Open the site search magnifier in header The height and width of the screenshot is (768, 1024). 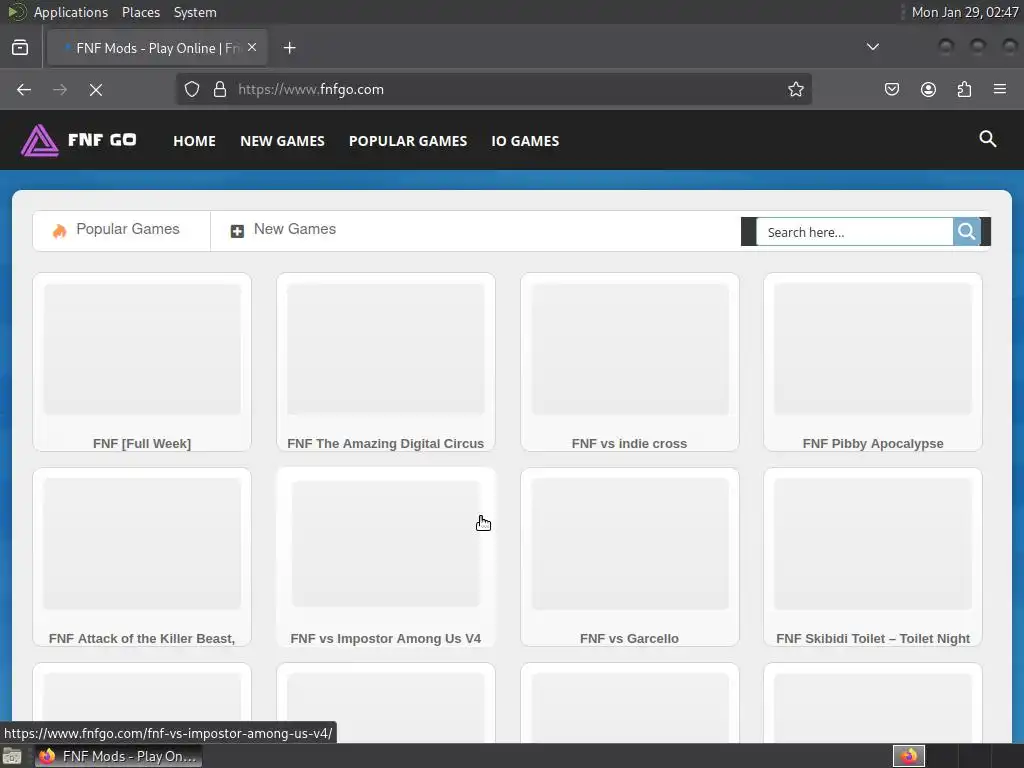pos(987,138)
